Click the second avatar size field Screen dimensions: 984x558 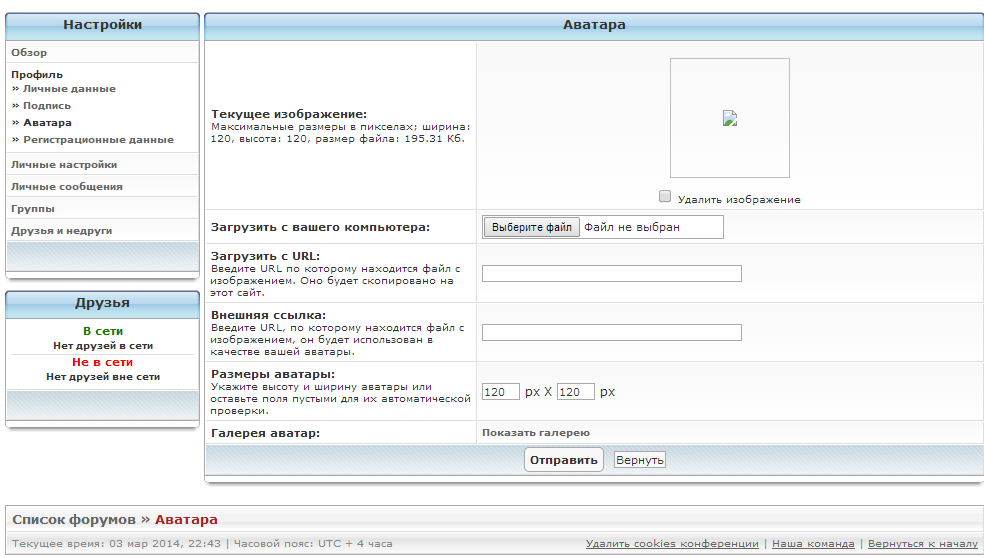point(575,392)
